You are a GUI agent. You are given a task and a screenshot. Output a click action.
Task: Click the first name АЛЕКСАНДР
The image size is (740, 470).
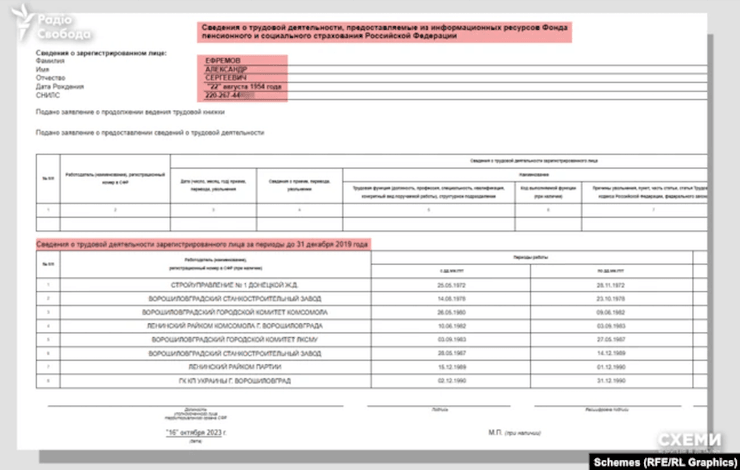(x=229, y=69)
